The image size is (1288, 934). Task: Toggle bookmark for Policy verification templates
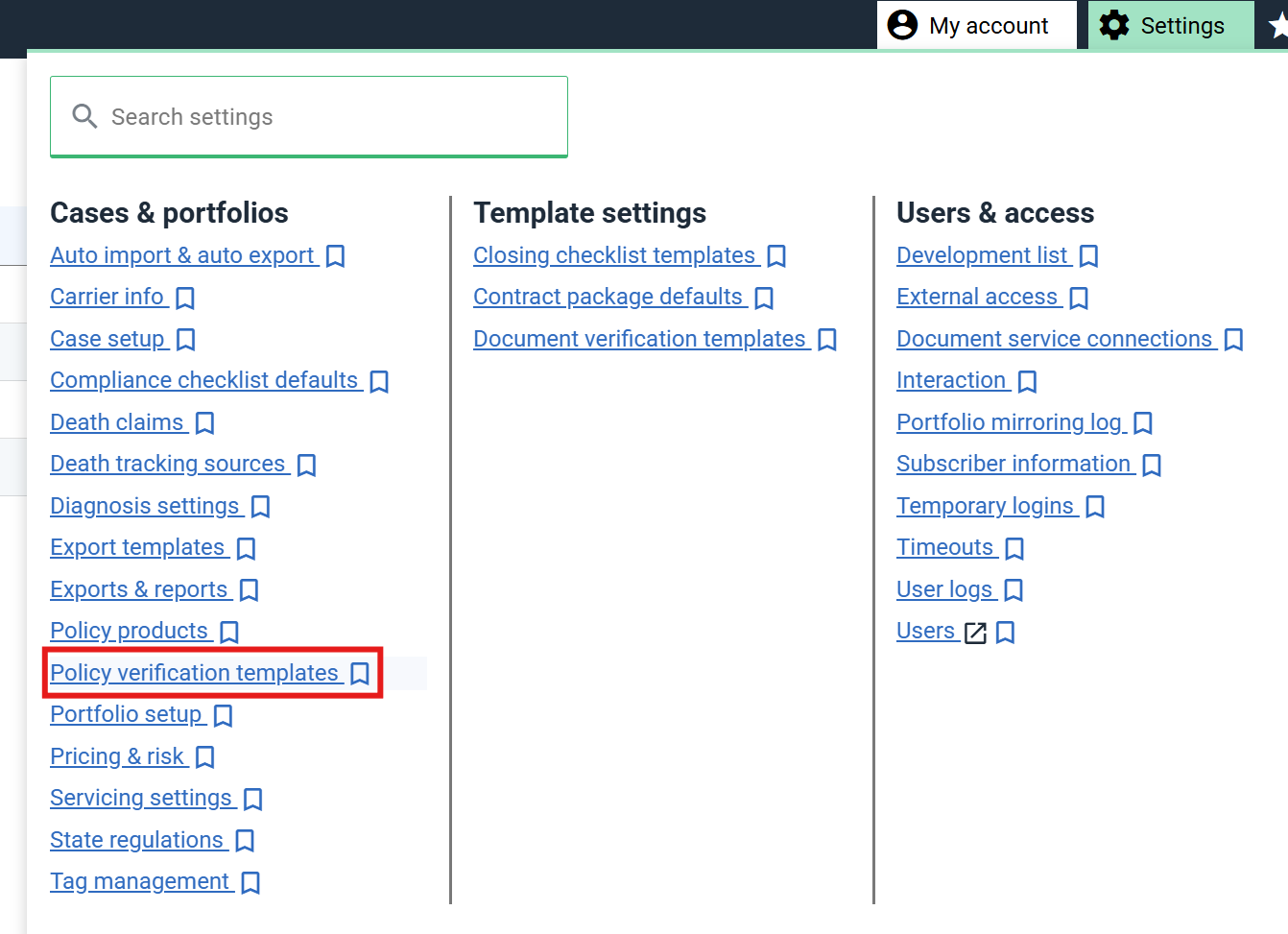360,674
